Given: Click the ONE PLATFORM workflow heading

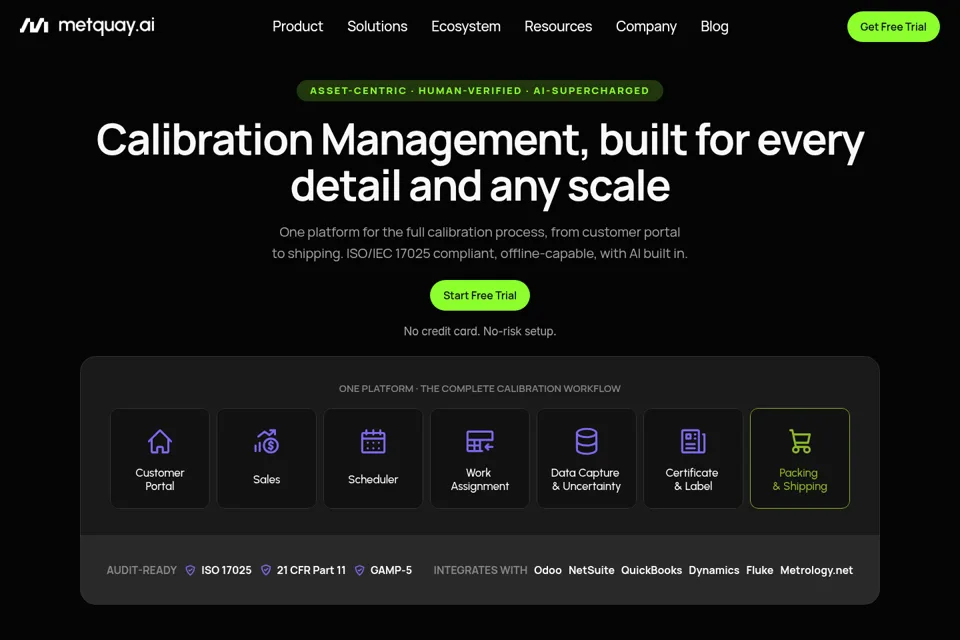Looking at the screenshot, I should coord(480,388).
